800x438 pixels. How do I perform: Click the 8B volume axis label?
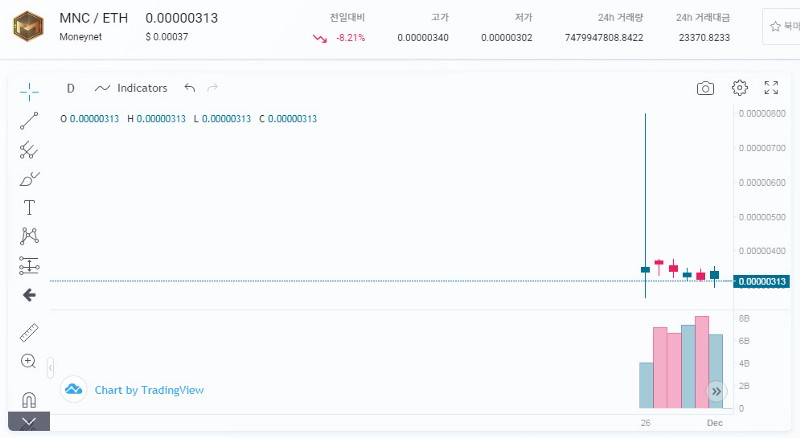(x=744, y=319)
